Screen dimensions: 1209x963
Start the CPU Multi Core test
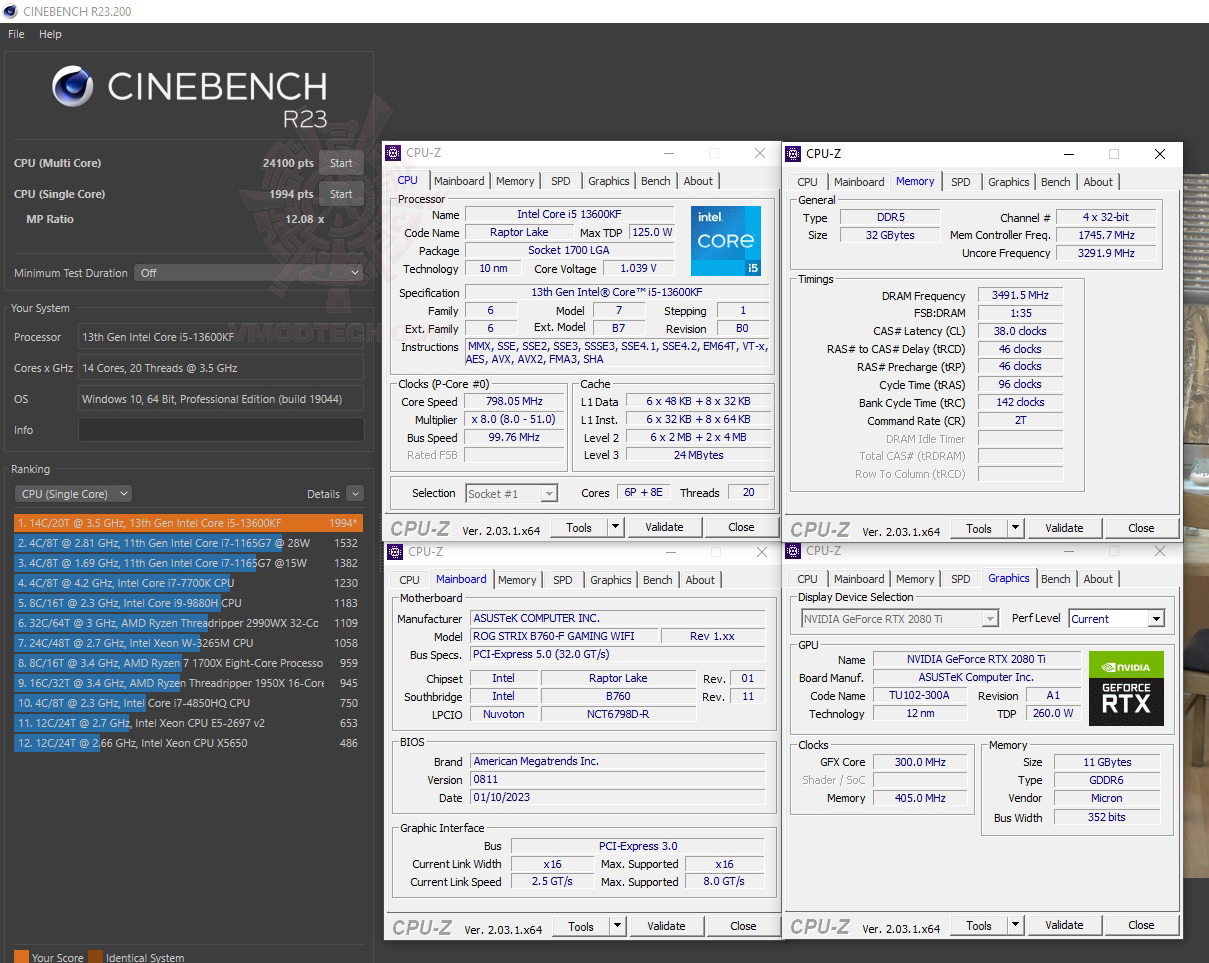tap(341, 163)
